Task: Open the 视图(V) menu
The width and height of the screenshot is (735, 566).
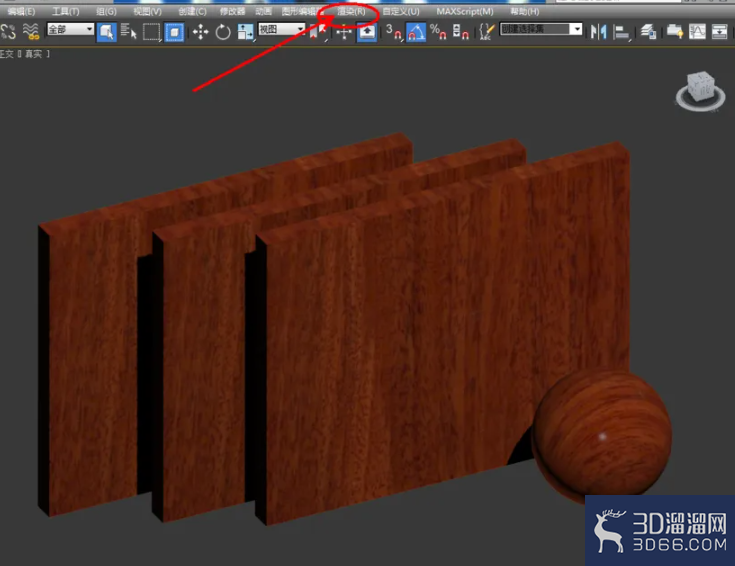Action: [148, 11]
